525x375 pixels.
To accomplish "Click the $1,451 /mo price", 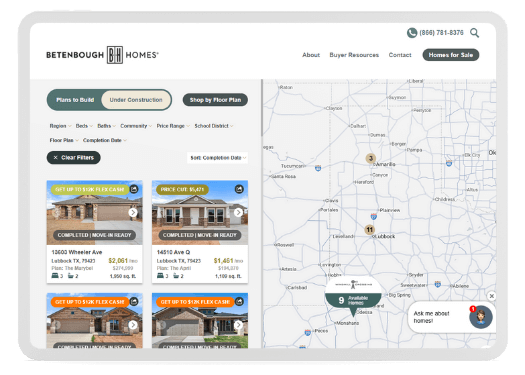I will [x=228, y=260].
